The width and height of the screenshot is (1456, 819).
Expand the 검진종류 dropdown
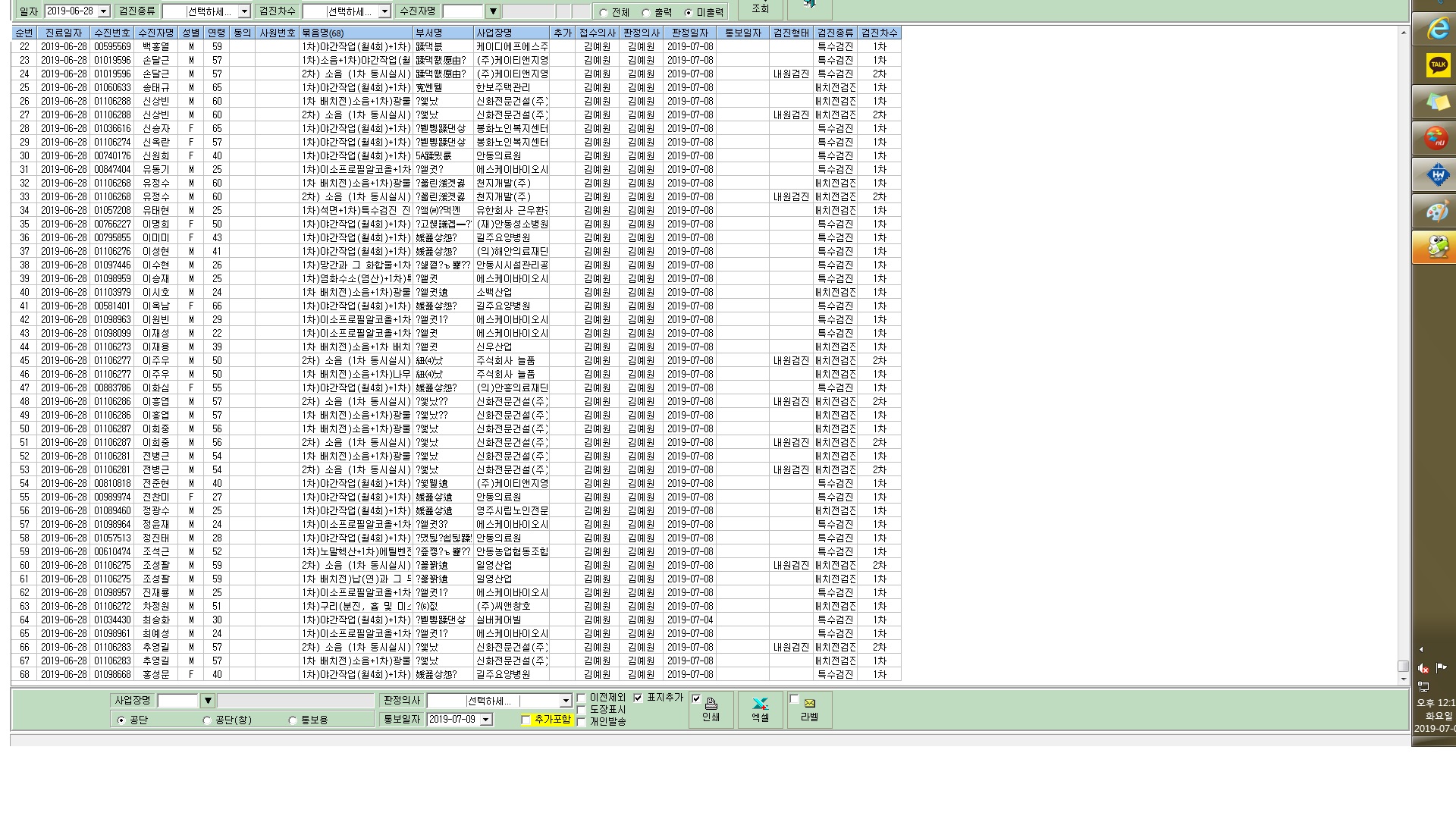244,11
